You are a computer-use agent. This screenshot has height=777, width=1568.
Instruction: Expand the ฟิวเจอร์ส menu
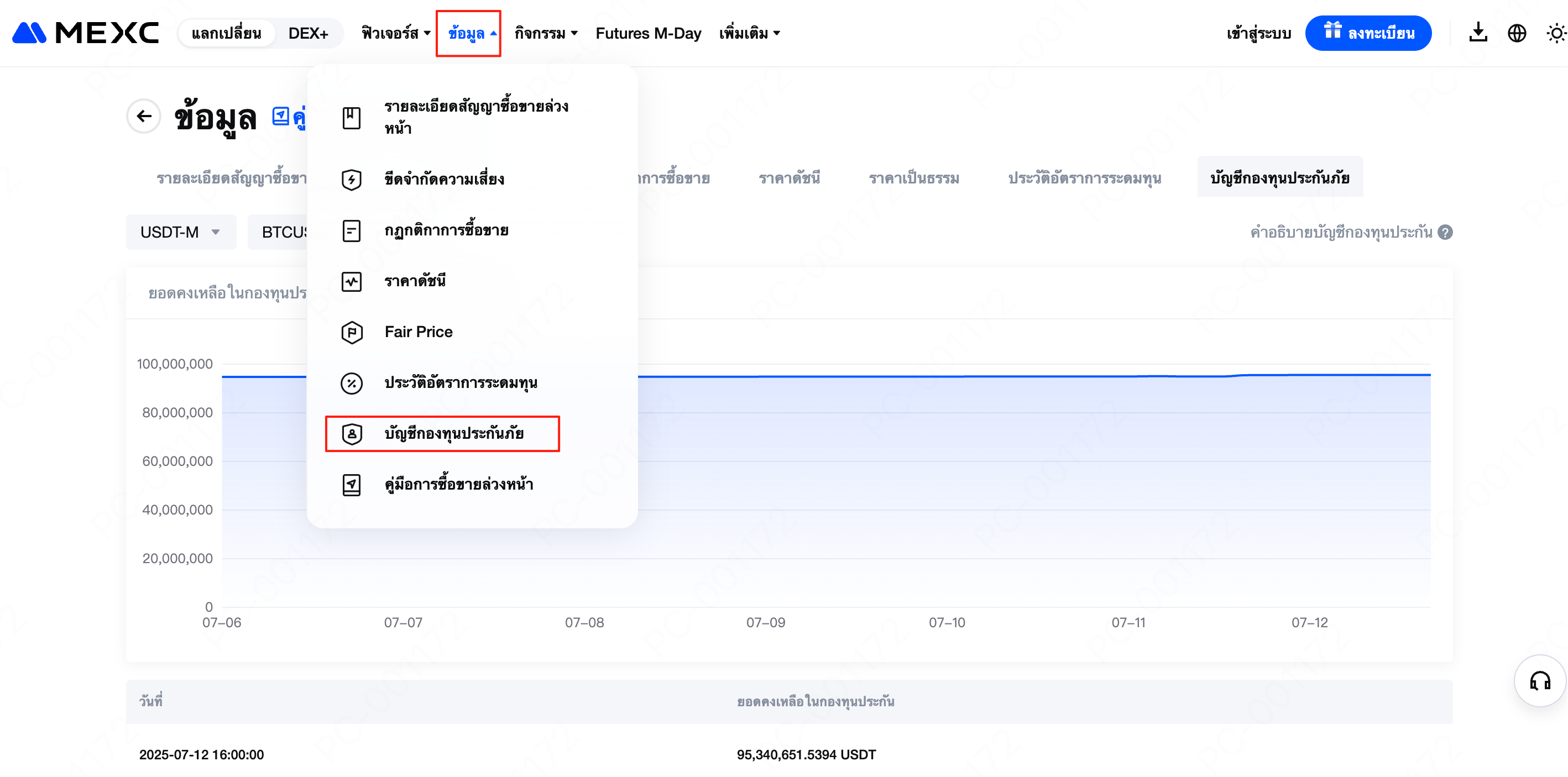click(x=396, y=33)
